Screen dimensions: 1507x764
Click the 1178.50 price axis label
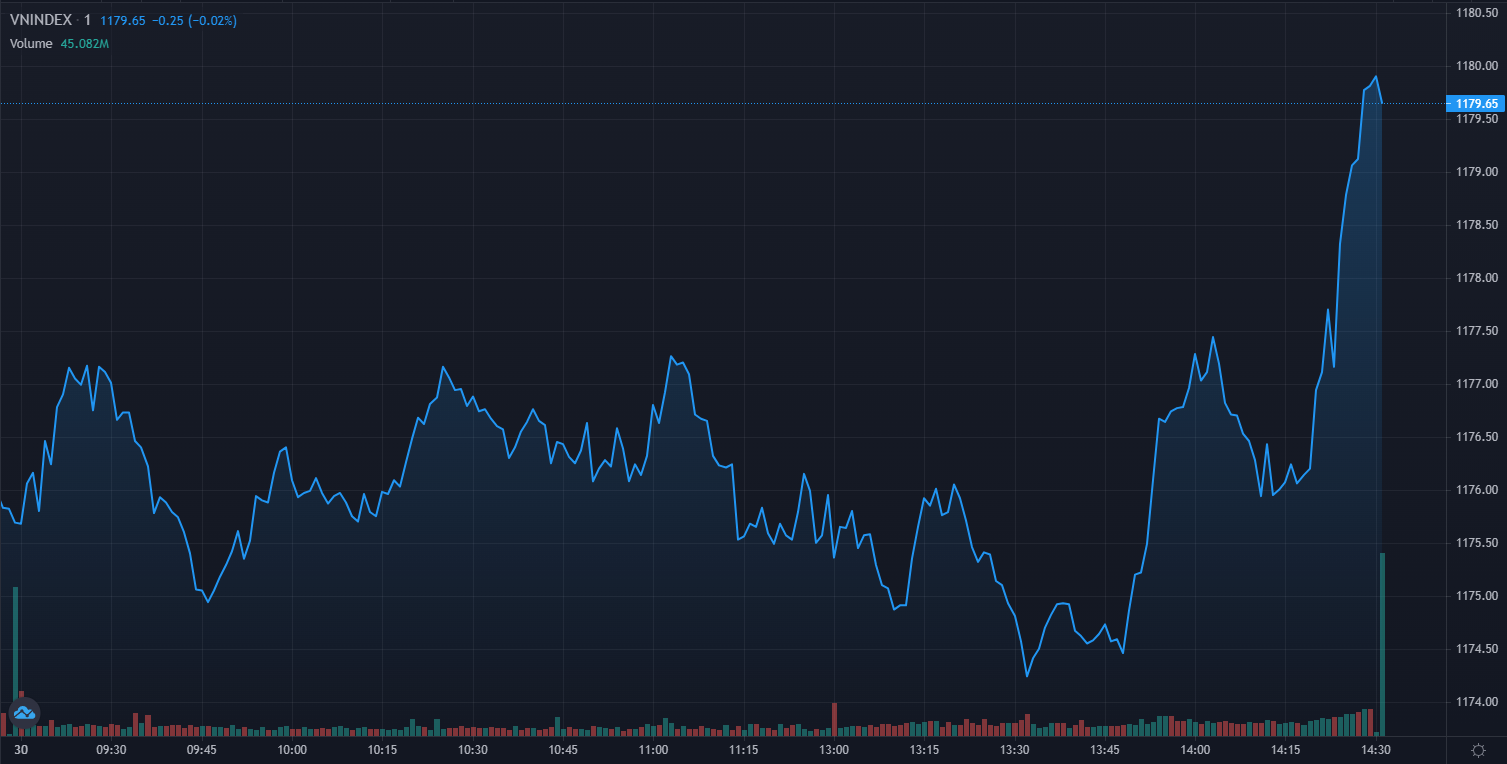point(1477,225)
